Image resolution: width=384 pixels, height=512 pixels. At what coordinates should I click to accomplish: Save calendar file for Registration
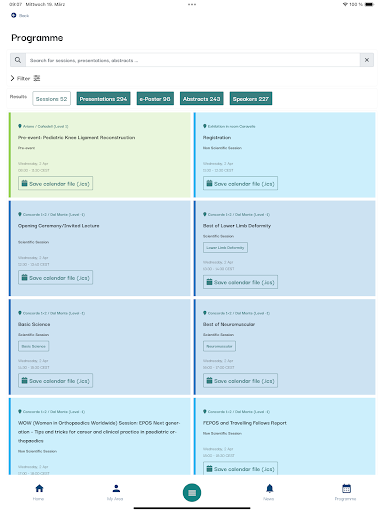click(x=240, y=184)
